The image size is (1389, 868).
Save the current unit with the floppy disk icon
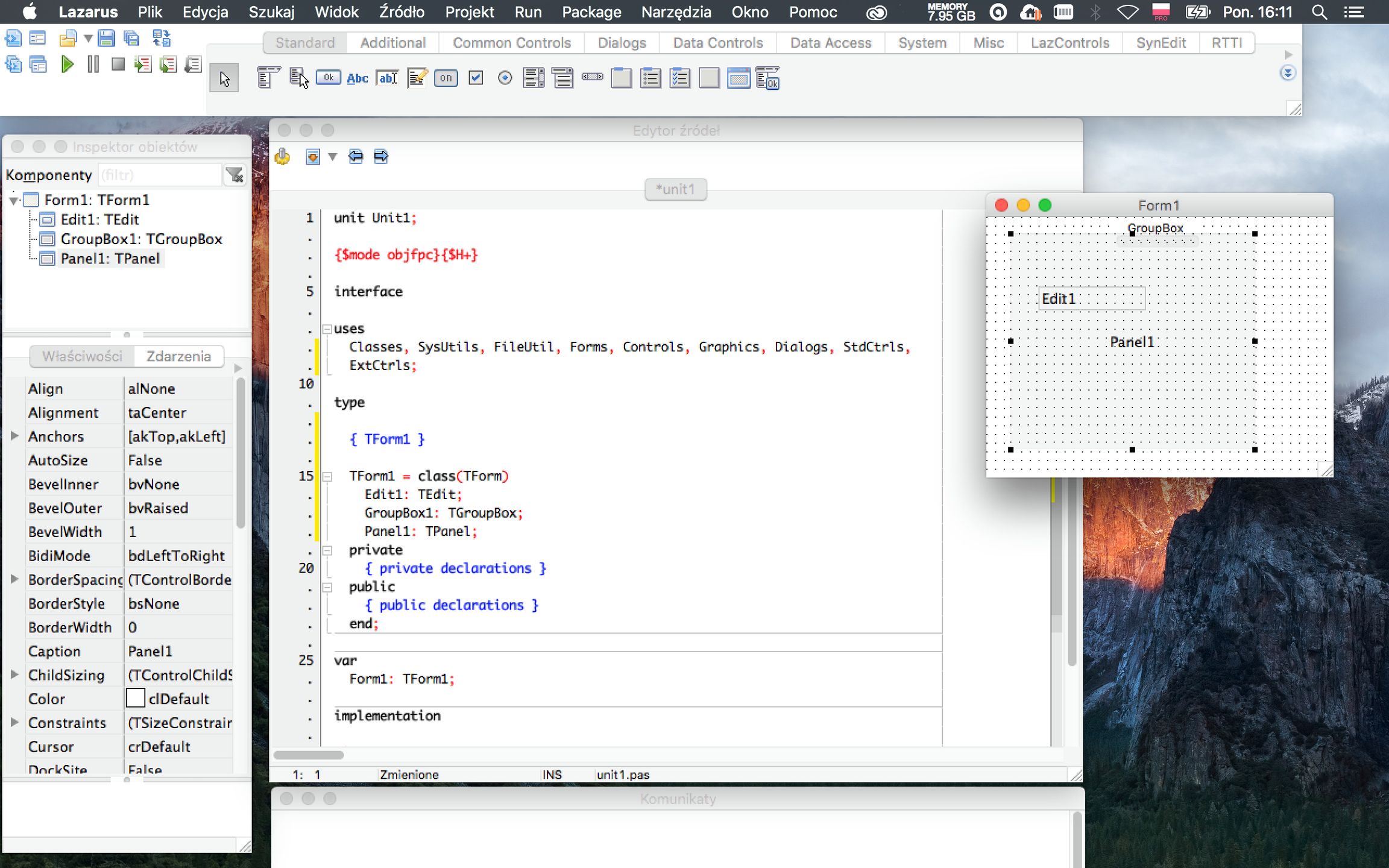point(107,38)
